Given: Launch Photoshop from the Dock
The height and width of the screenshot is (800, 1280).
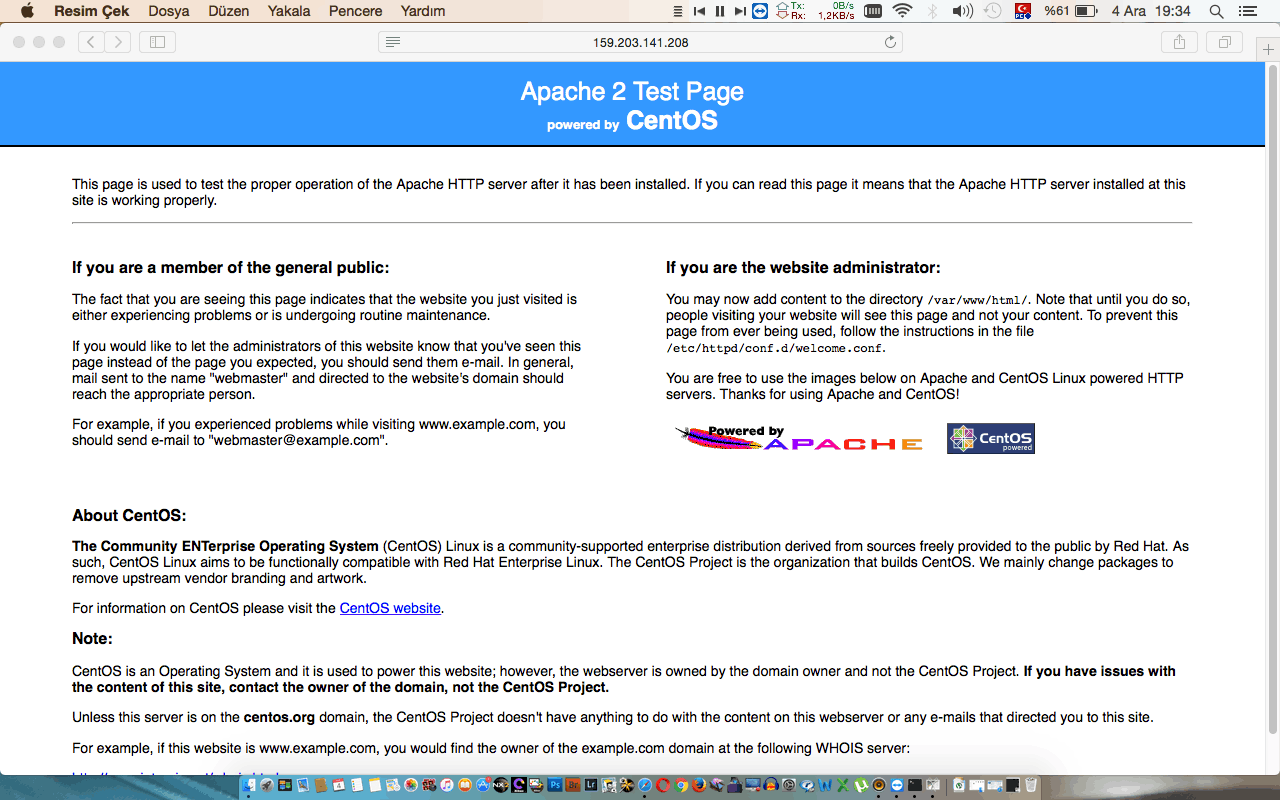Looking at the screenshot, I should [556, 785].
